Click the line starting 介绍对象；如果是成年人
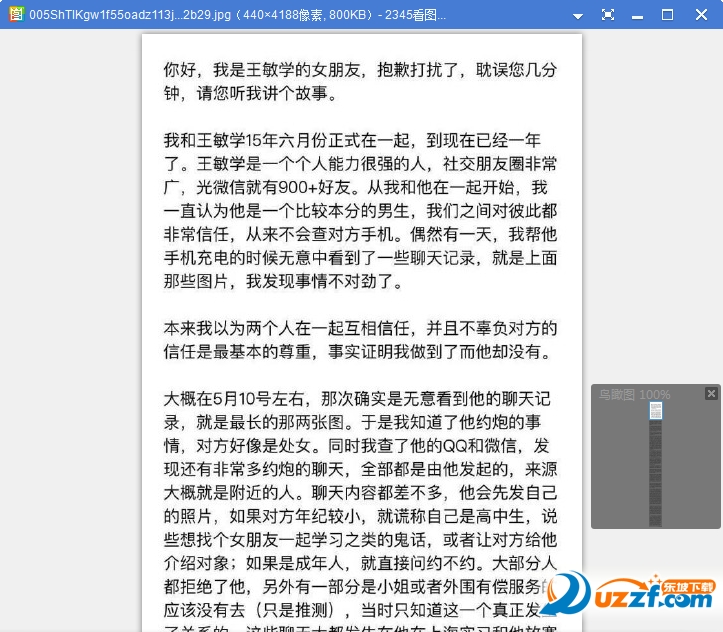The width and height of the screenshot is (723, 632). pos(360,563)
